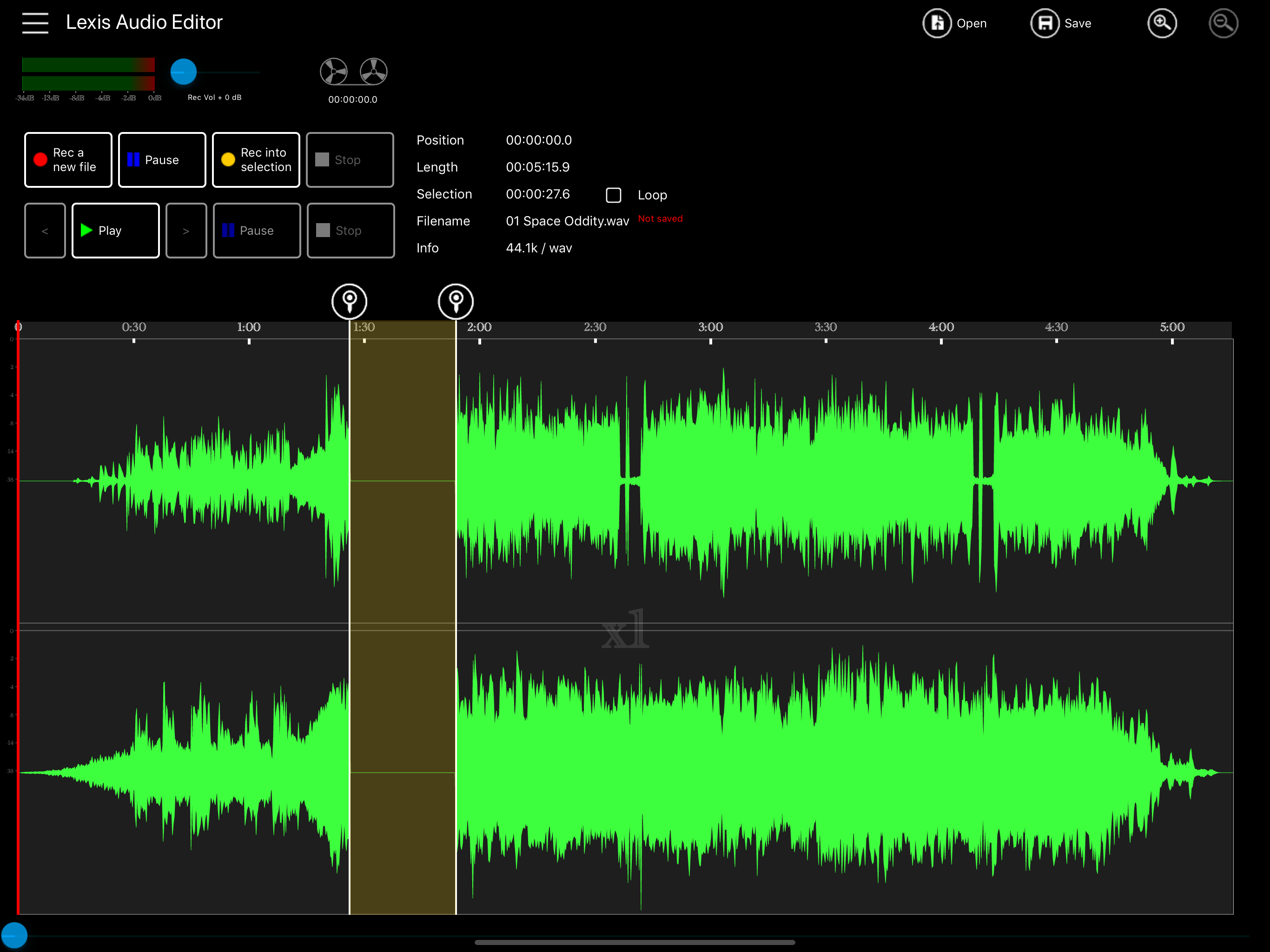
Task: Skip backward with the < button
Action: pyautogui.click(x=45, y=230)
